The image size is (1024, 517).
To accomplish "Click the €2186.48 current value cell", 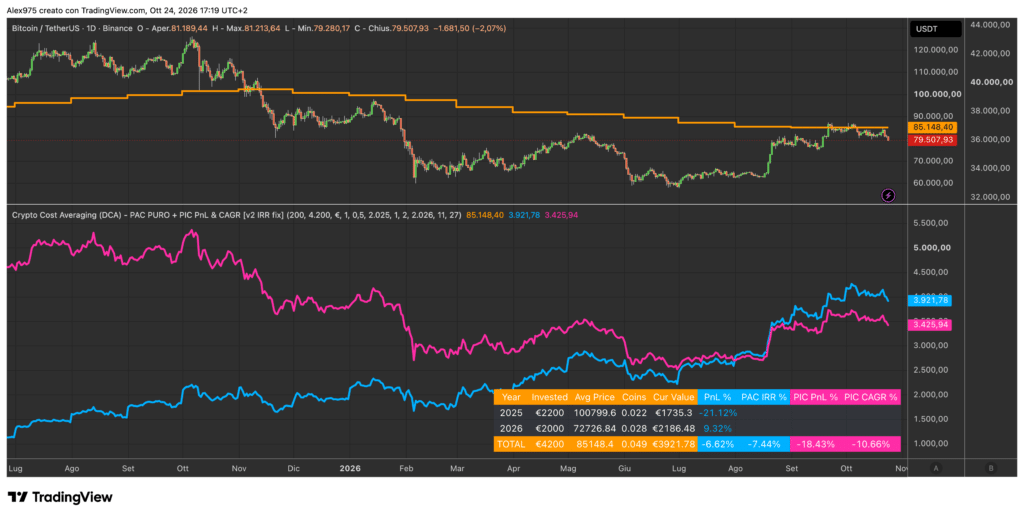I will click(673, 428).
